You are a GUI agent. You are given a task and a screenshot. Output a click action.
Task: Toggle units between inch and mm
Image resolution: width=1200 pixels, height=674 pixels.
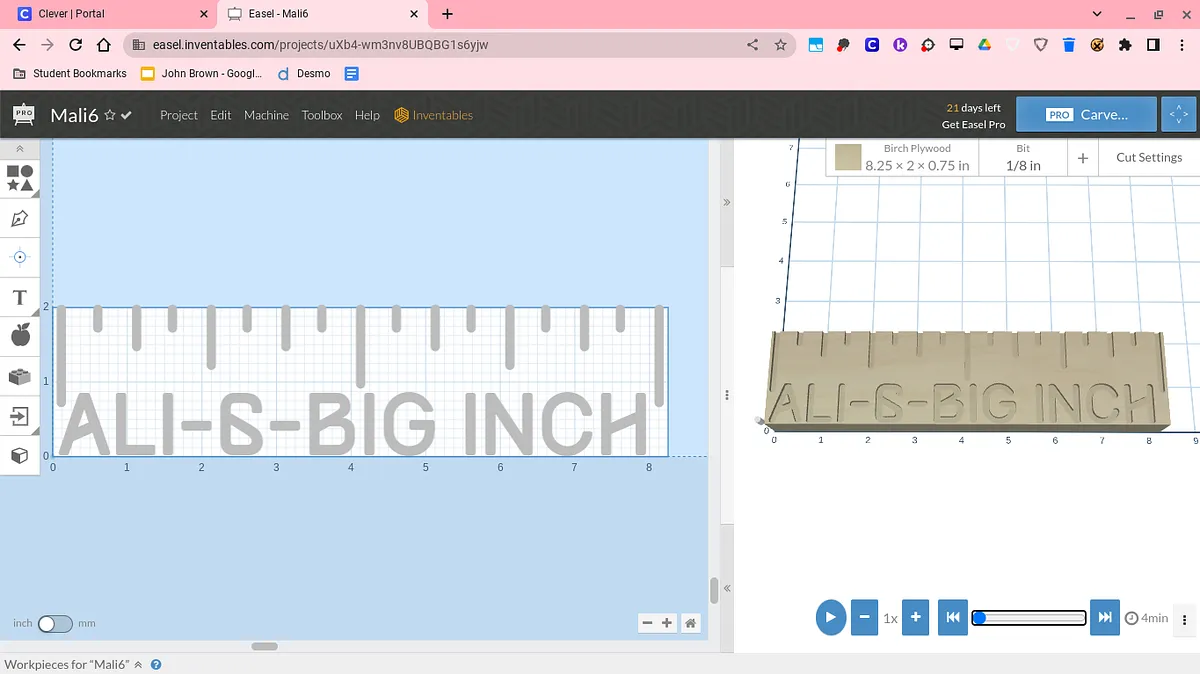pos(55,623)
